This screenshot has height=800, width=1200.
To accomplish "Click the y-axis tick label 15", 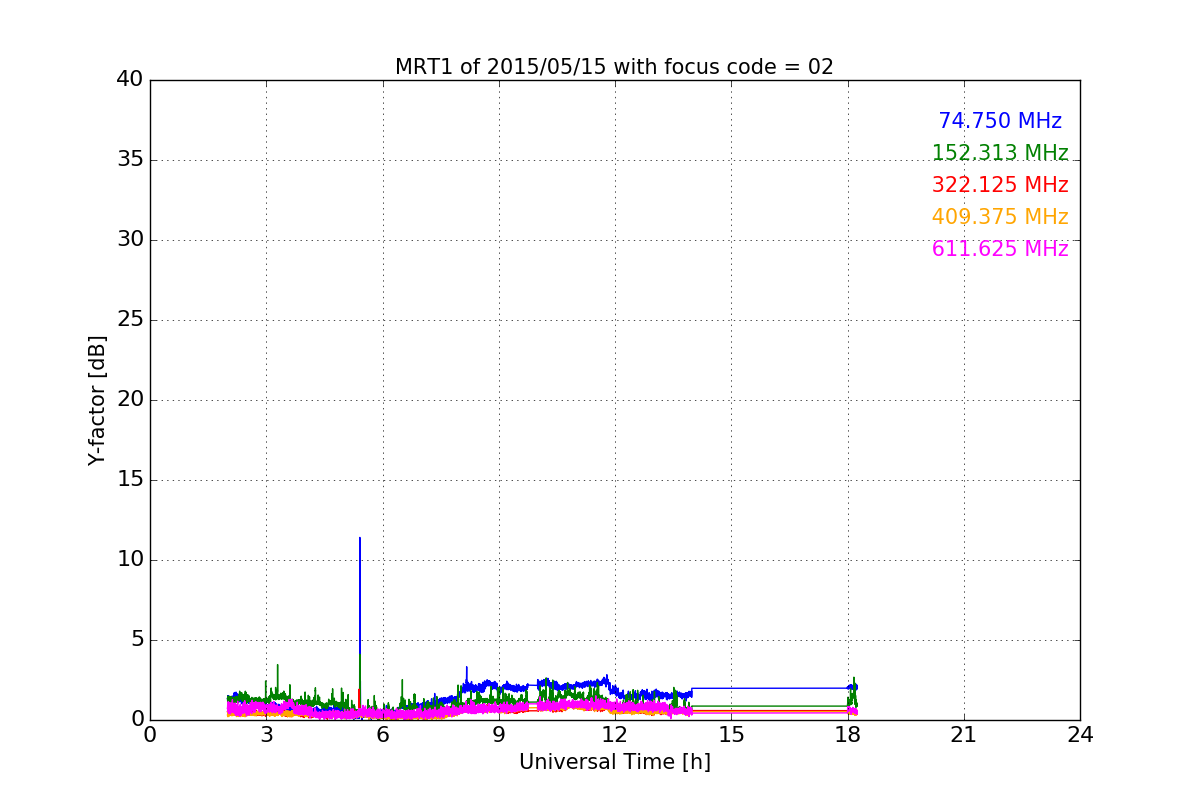I will pyautogui.click(x=129, y=480).
